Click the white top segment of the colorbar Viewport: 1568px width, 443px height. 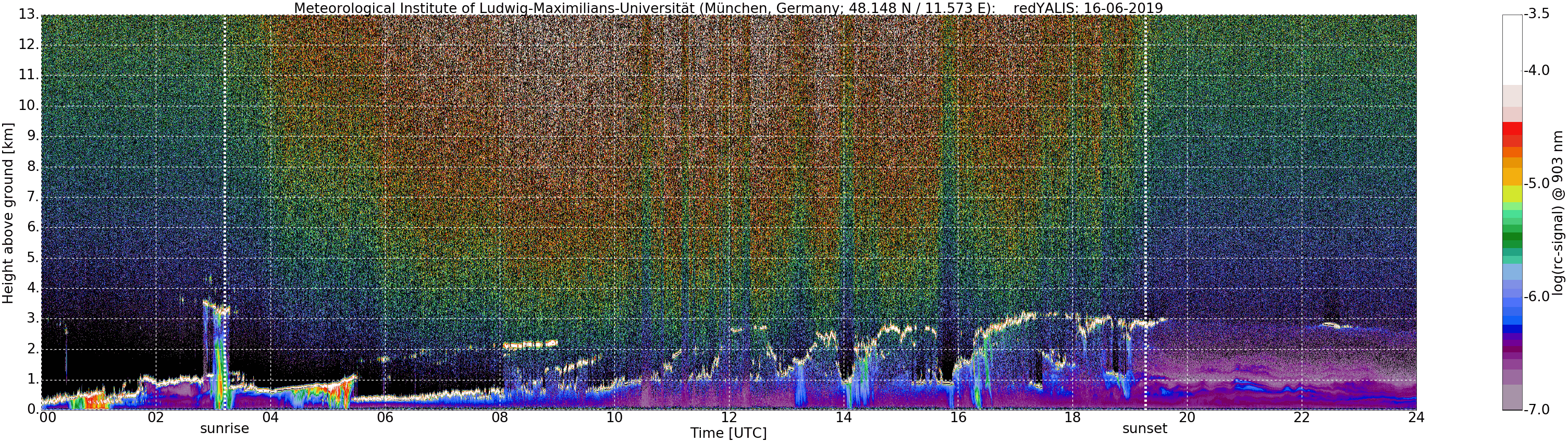pyautogui.click(x=1512, y=50)
